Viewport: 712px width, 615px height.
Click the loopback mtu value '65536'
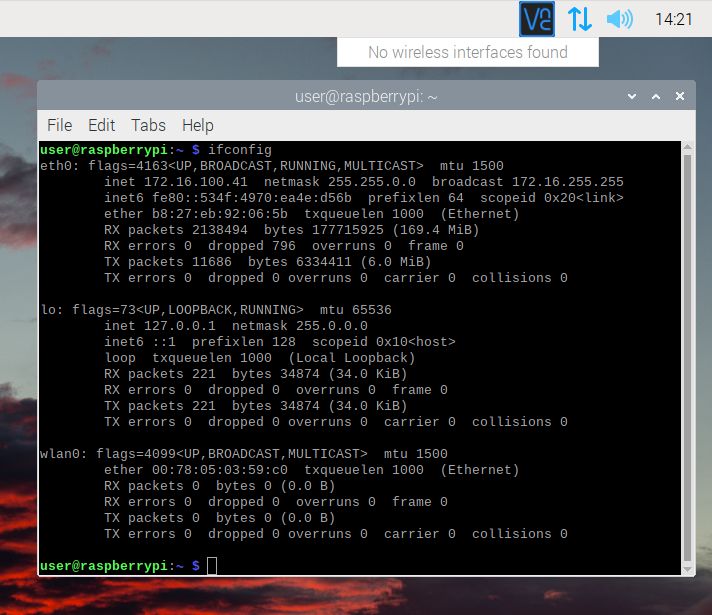[372, 310]
